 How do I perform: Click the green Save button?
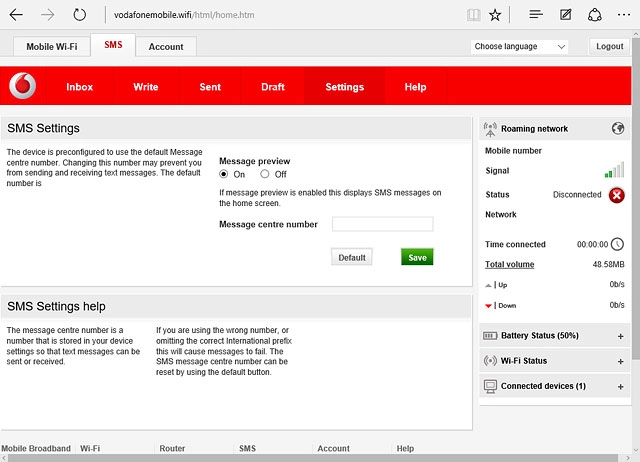point(417,257)
